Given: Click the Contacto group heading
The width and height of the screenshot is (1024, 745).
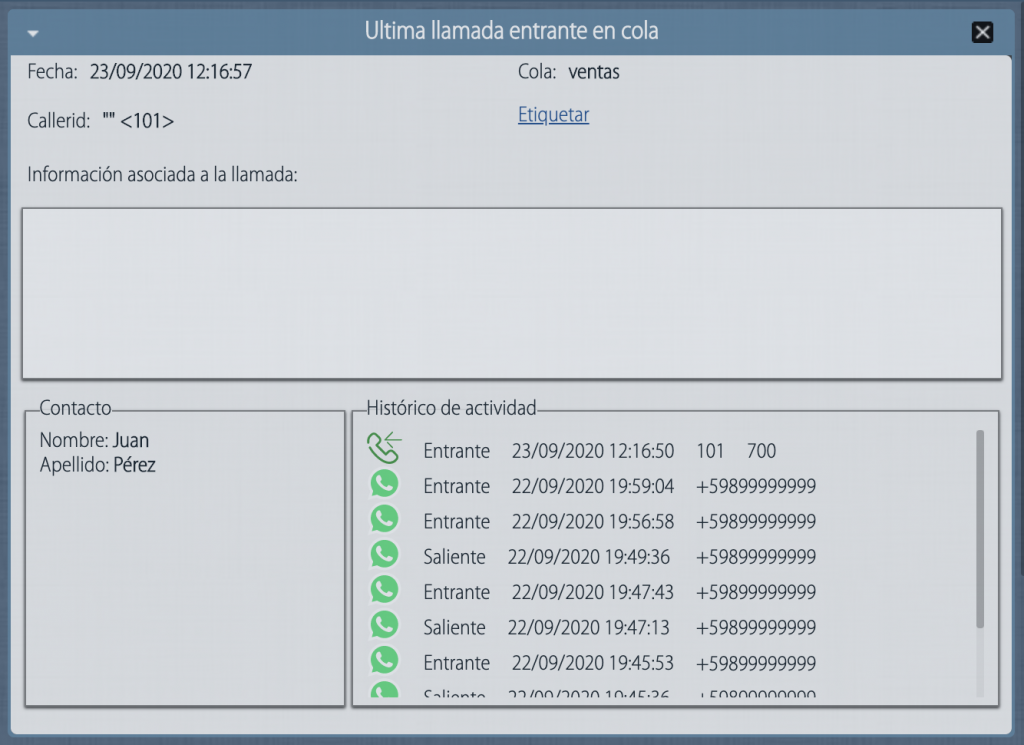Looking at the screenshot, I should pos(75,408).
